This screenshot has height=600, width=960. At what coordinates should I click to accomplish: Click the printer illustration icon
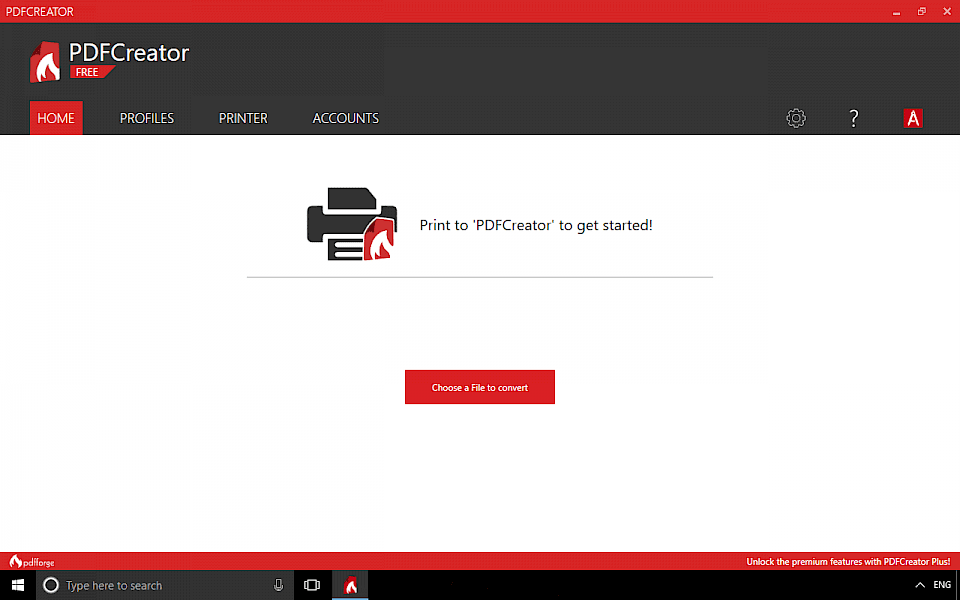click(352, 224)
